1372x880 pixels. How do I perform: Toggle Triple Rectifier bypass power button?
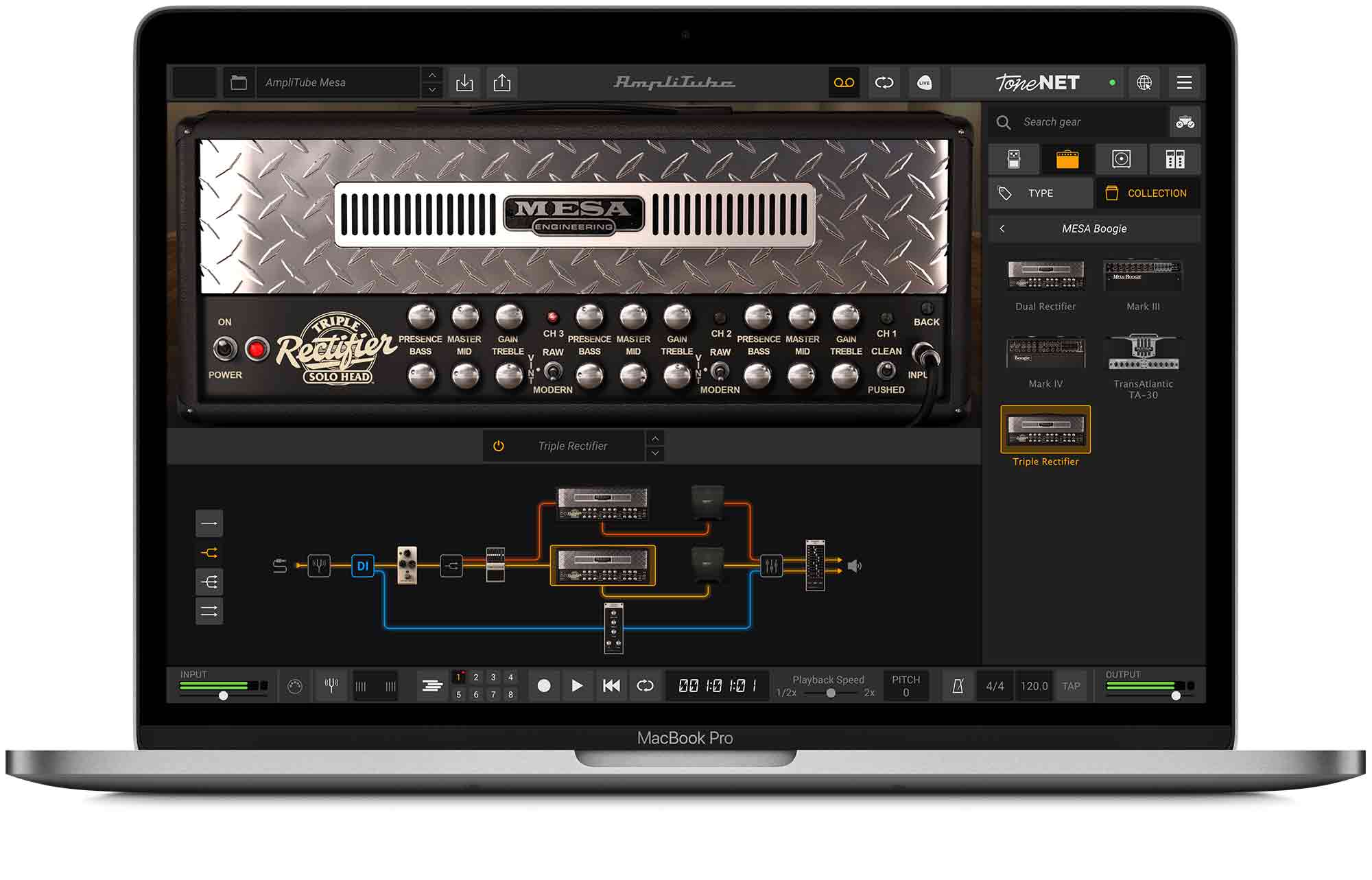tap(499, 446)
